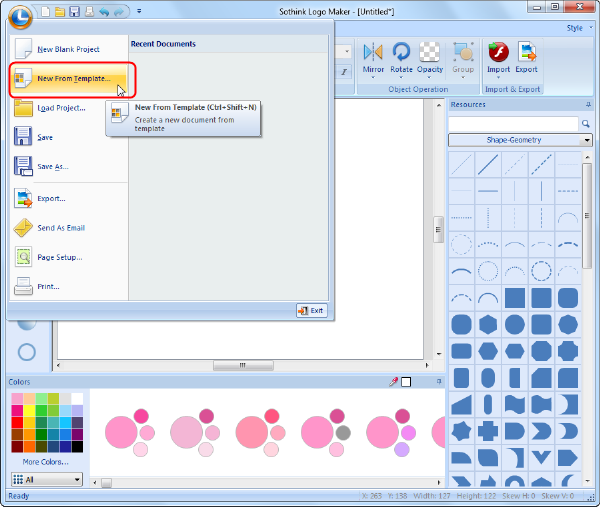Open the Rotate options in the ribbon
This screenshot has height=507, width=600.
(x=401, y=59)
